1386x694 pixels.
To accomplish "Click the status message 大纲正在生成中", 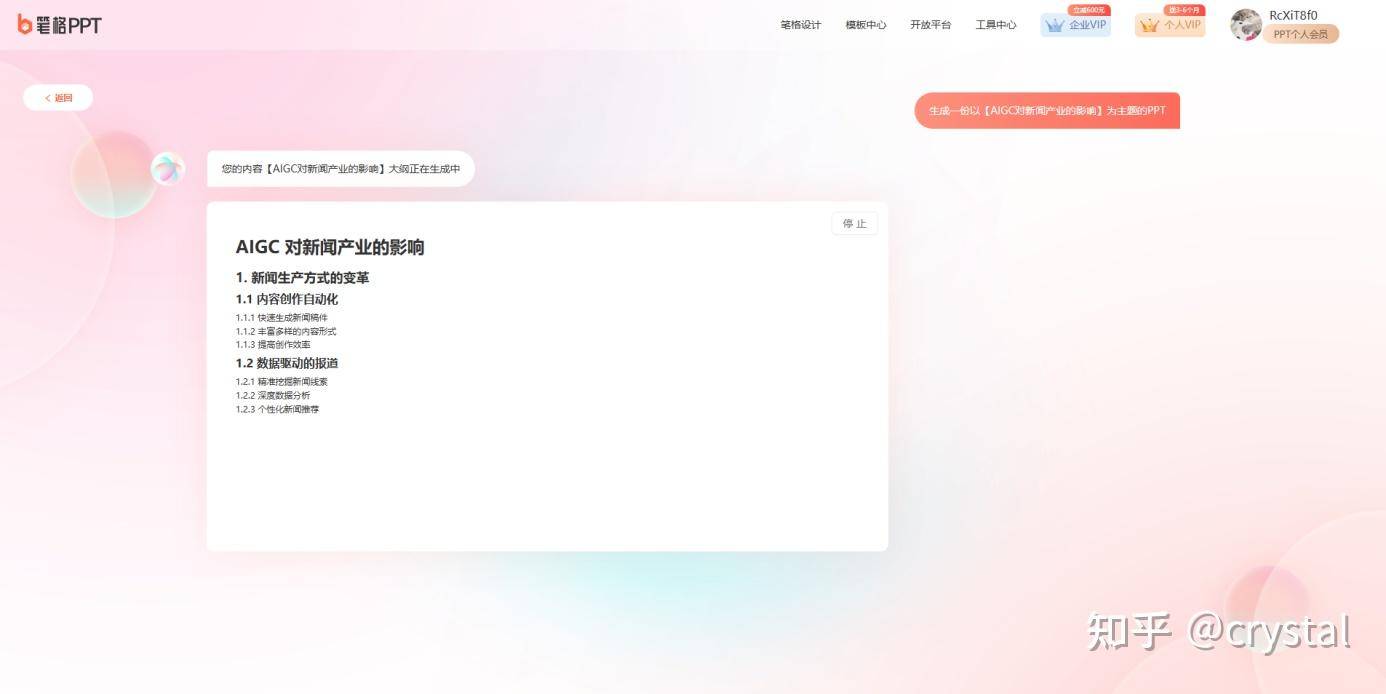I will [341, 169].
